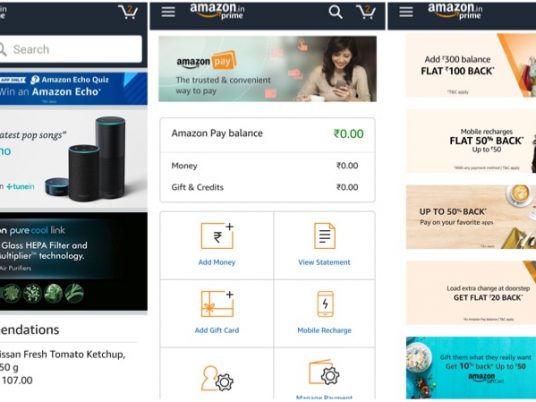Select the Add ₹300 balance offer
536x402 pixels.
tap(471, 65)
